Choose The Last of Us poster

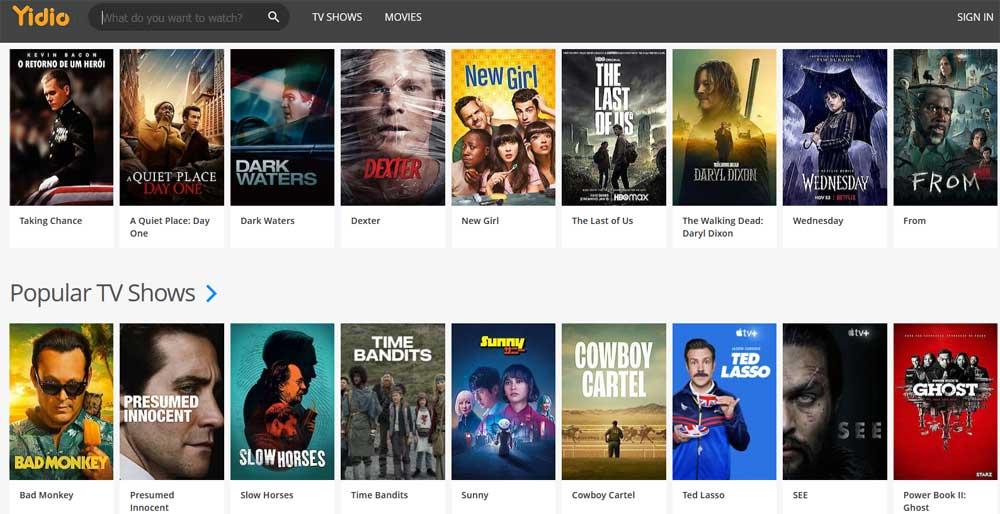[613, 127]
